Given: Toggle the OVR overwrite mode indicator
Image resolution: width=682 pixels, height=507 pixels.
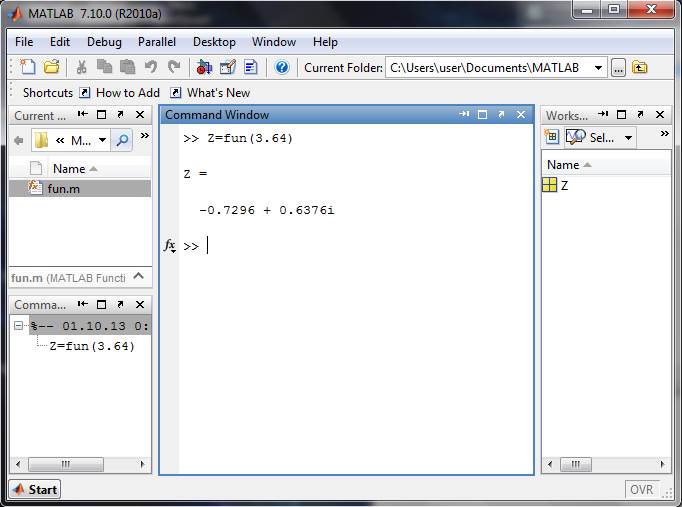Looking at the screenshot, I should point(642,490).
